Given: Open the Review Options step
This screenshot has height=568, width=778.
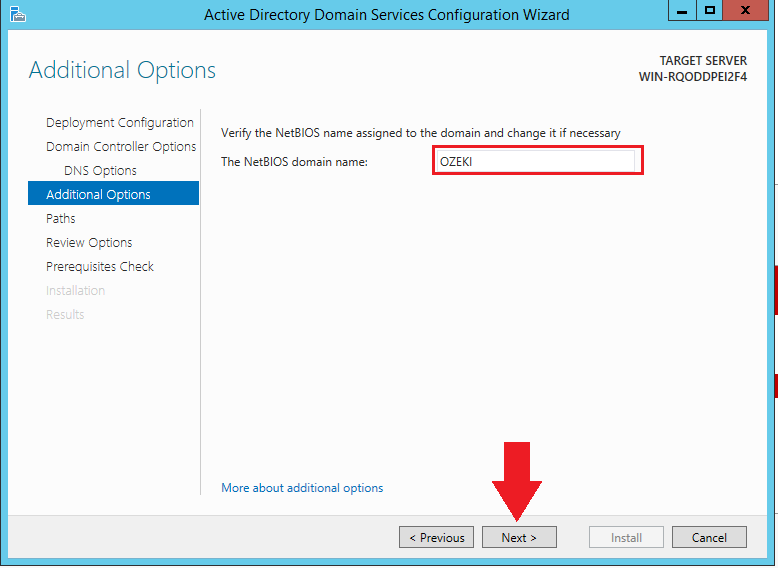Looking at the screenshot, I should [89, 243].
